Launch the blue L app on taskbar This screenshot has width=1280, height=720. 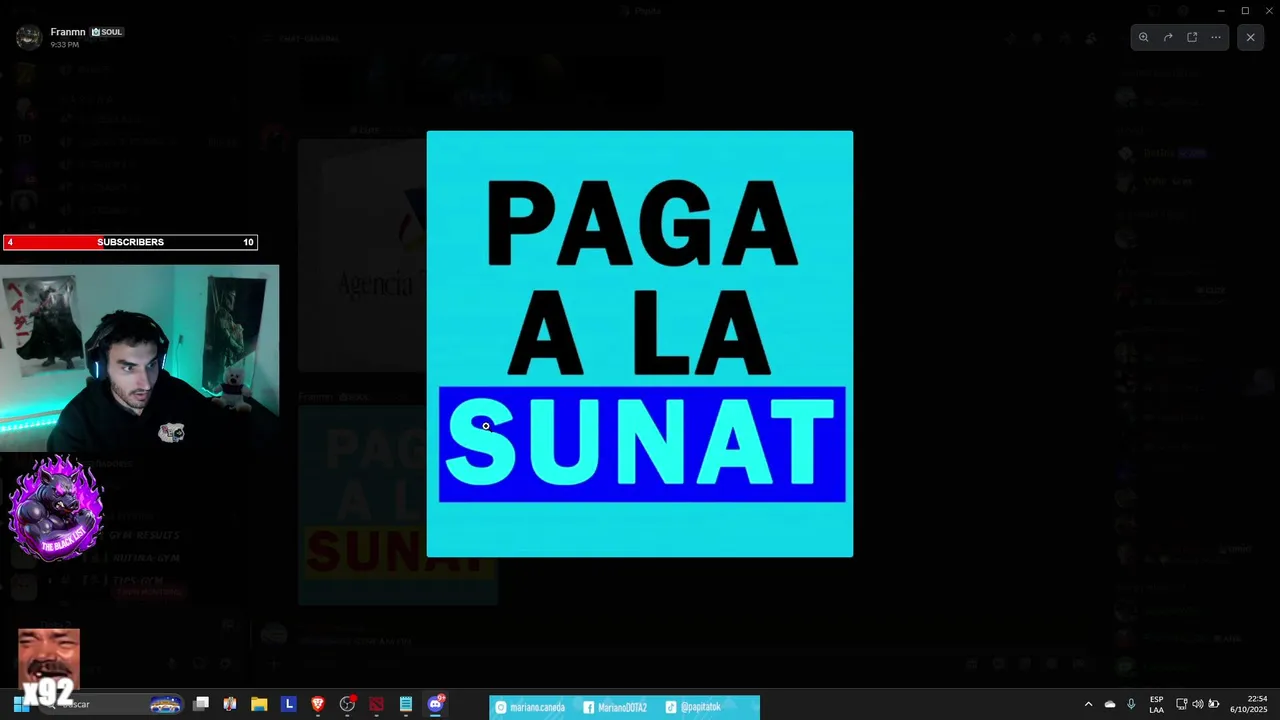click(289, 704)
